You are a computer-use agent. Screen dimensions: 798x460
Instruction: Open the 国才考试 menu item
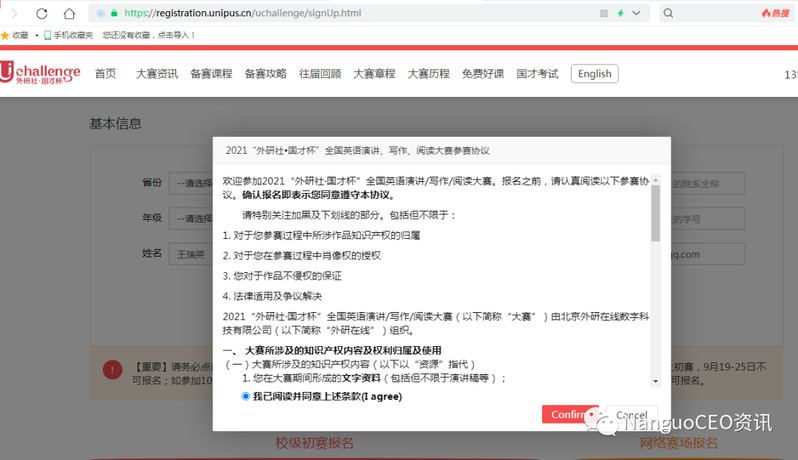(x=537, y=74)
